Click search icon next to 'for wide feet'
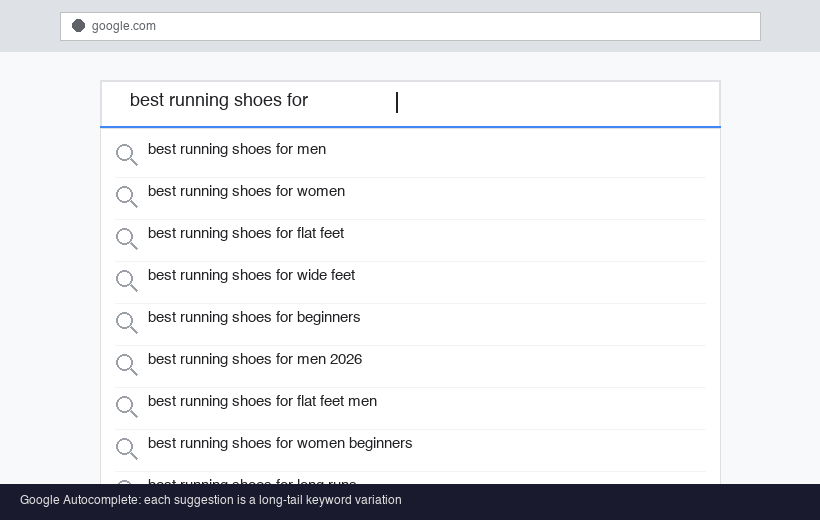This screenshot has height=520, width=820. (x=127, y=281)
